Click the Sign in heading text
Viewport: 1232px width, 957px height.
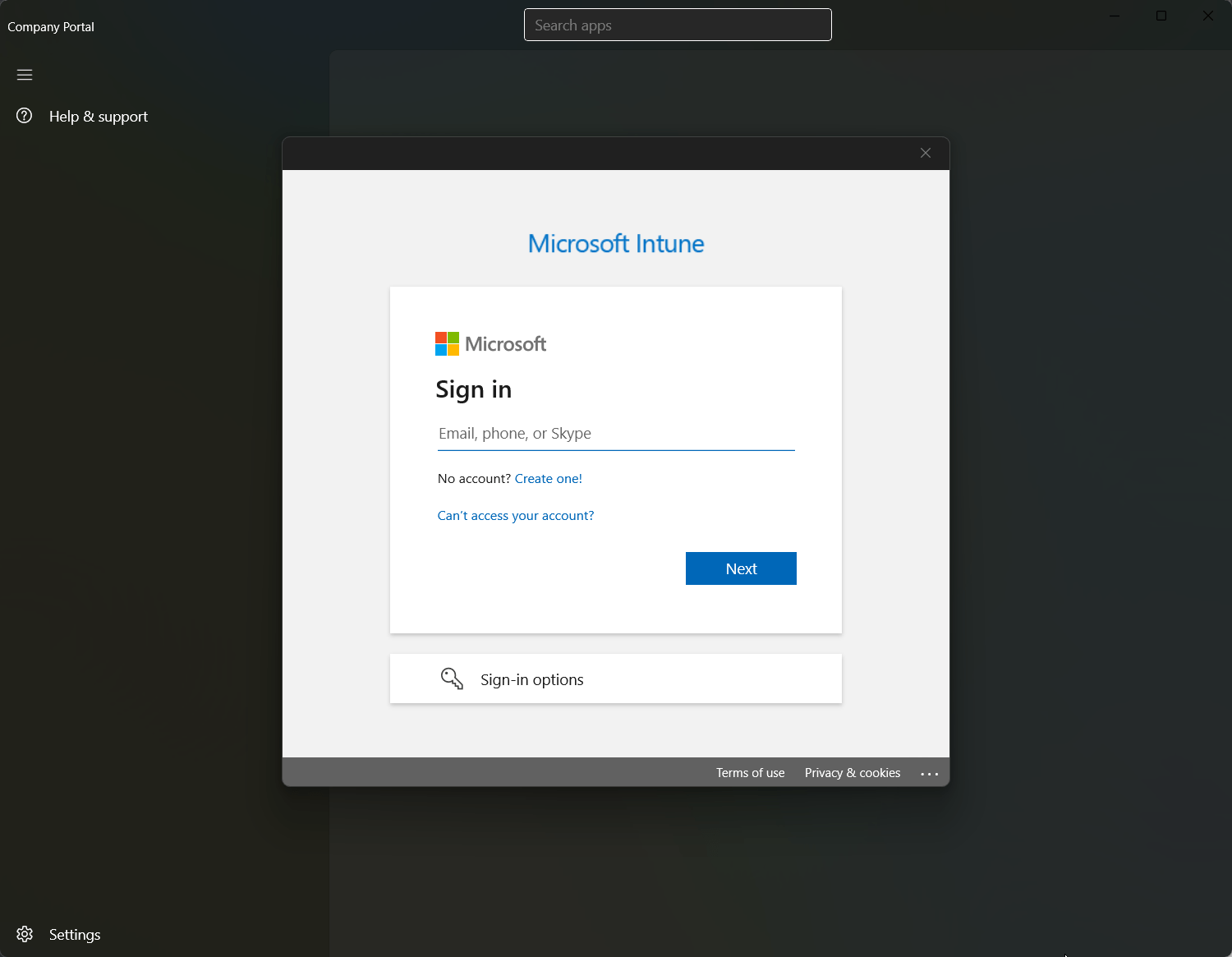tap(474, 389)
